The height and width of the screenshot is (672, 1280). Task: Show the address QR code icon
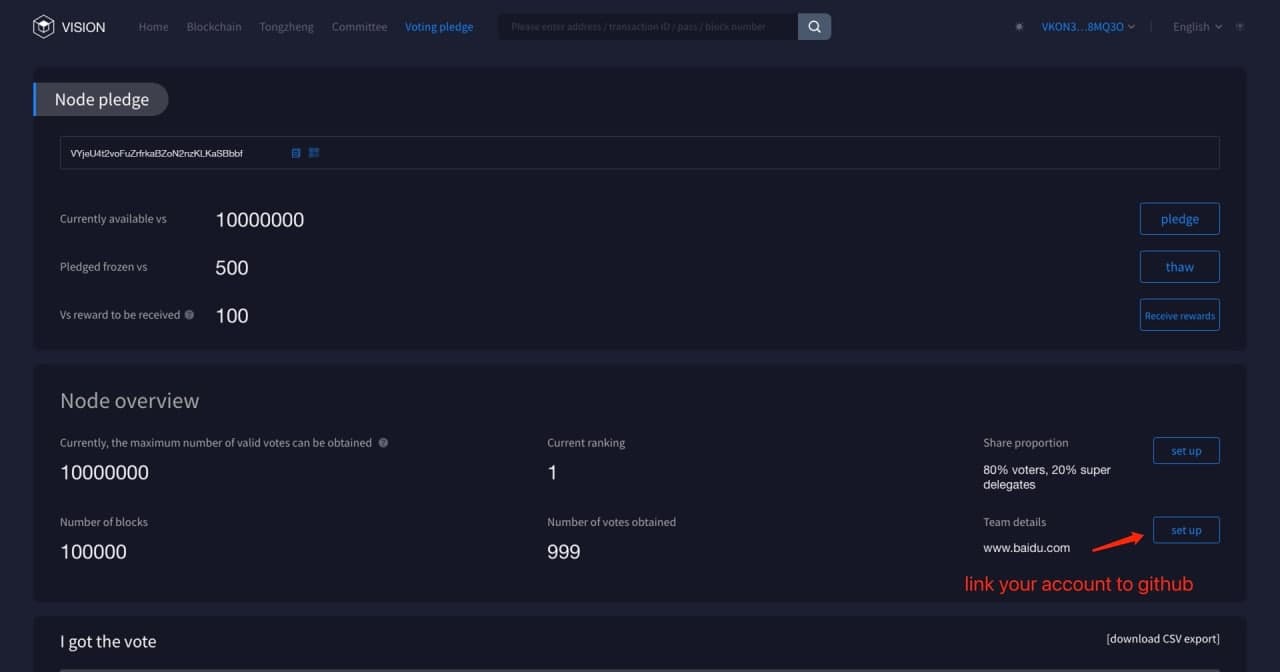pyautogui.click(x=313, y=153)
